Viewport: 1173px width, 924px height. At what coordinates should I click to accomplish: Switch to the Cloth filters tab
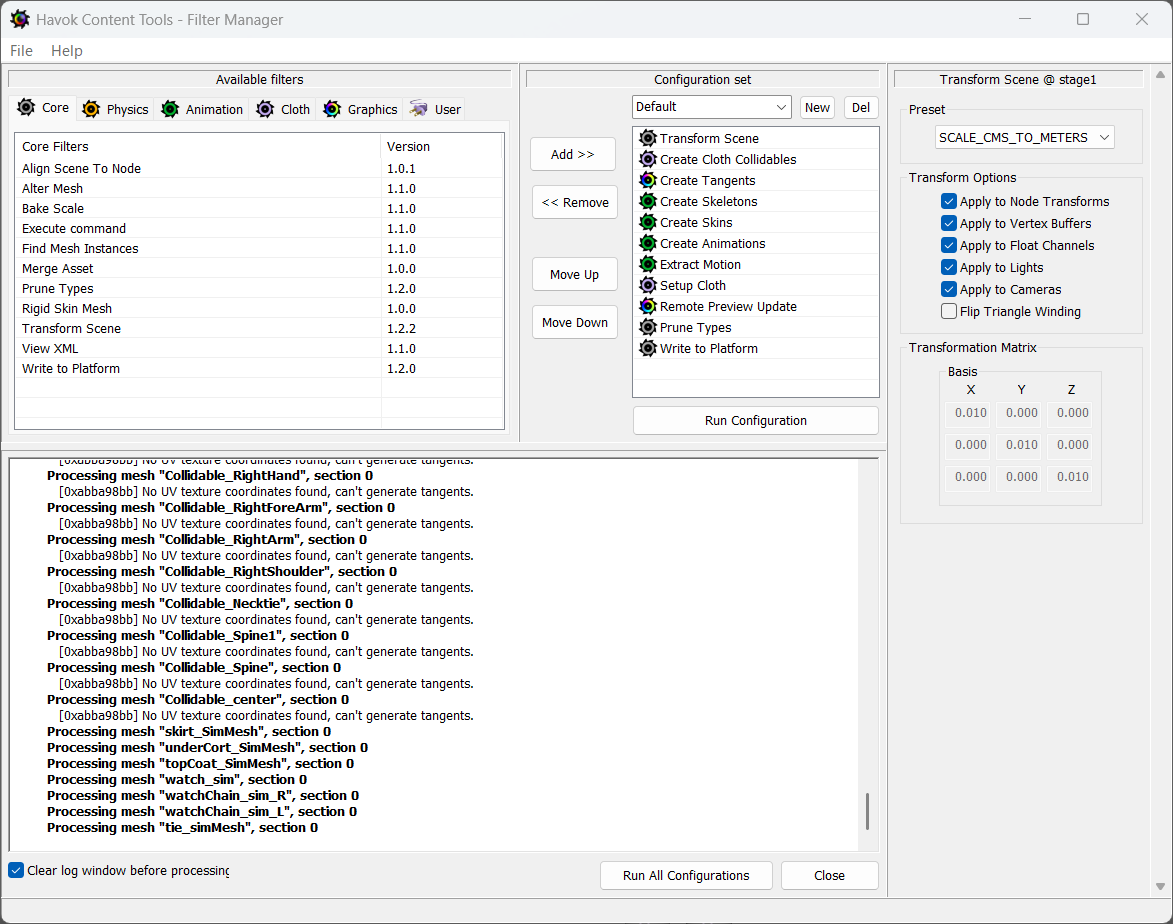284,109
